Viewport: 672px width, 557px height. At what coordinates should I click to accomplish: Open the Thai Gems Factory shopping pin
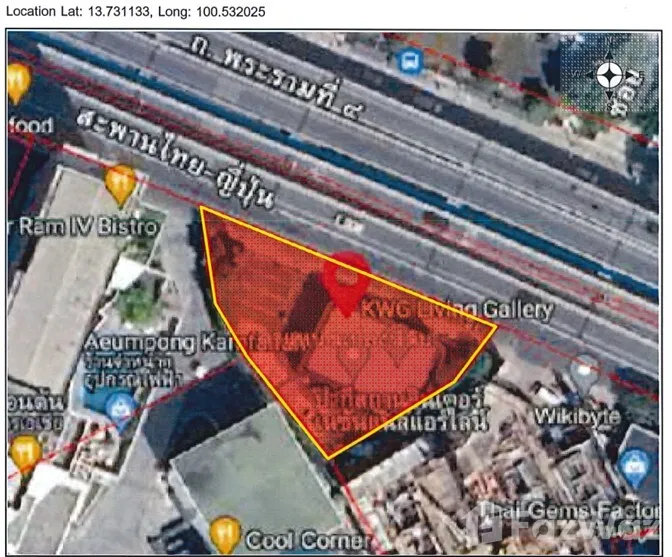[x=632, y=462]
